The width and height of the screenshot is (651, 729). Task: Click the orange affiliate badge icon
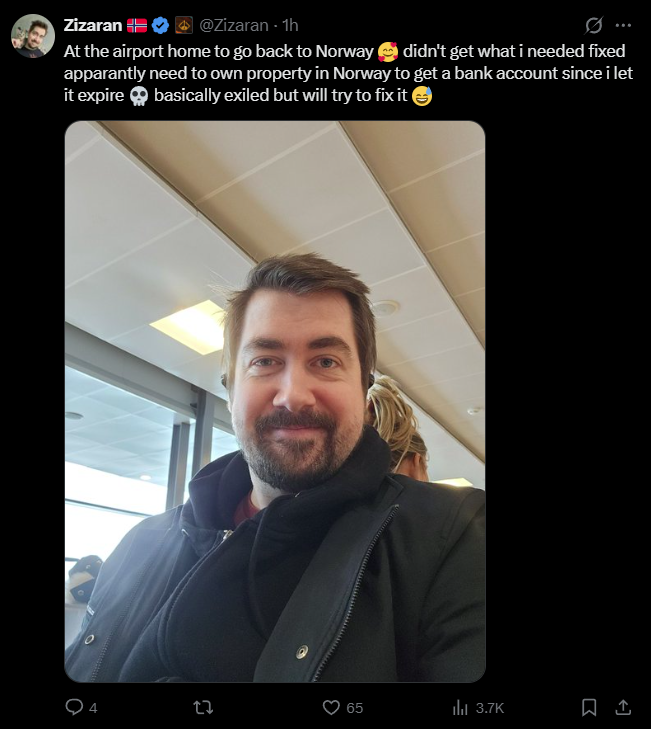(x=184, y=25)
